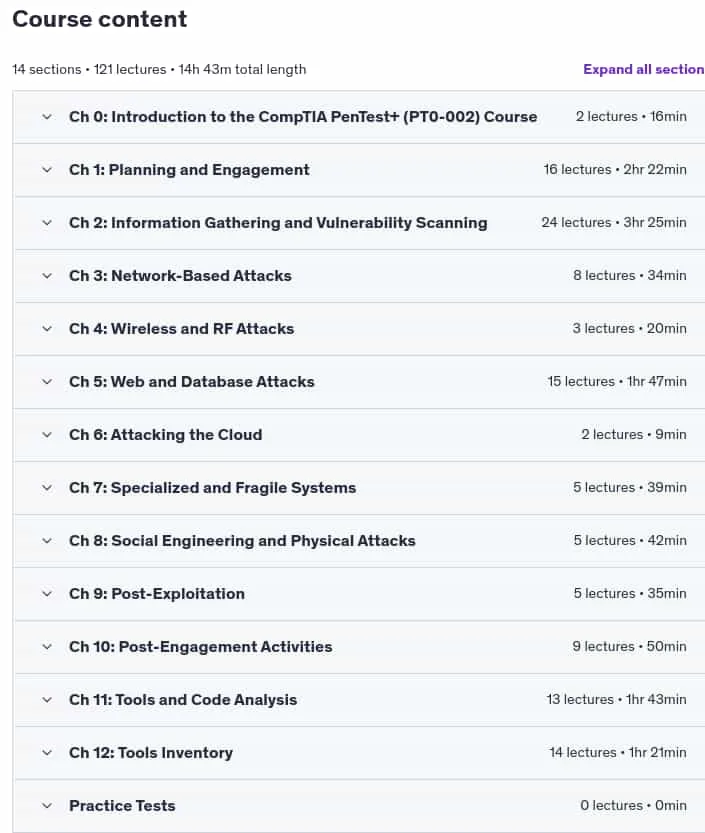The image size is (705, 833).
Task: Expand the Ch 9 Post-Exploitation chevron
Action: (x=47, y=593)
